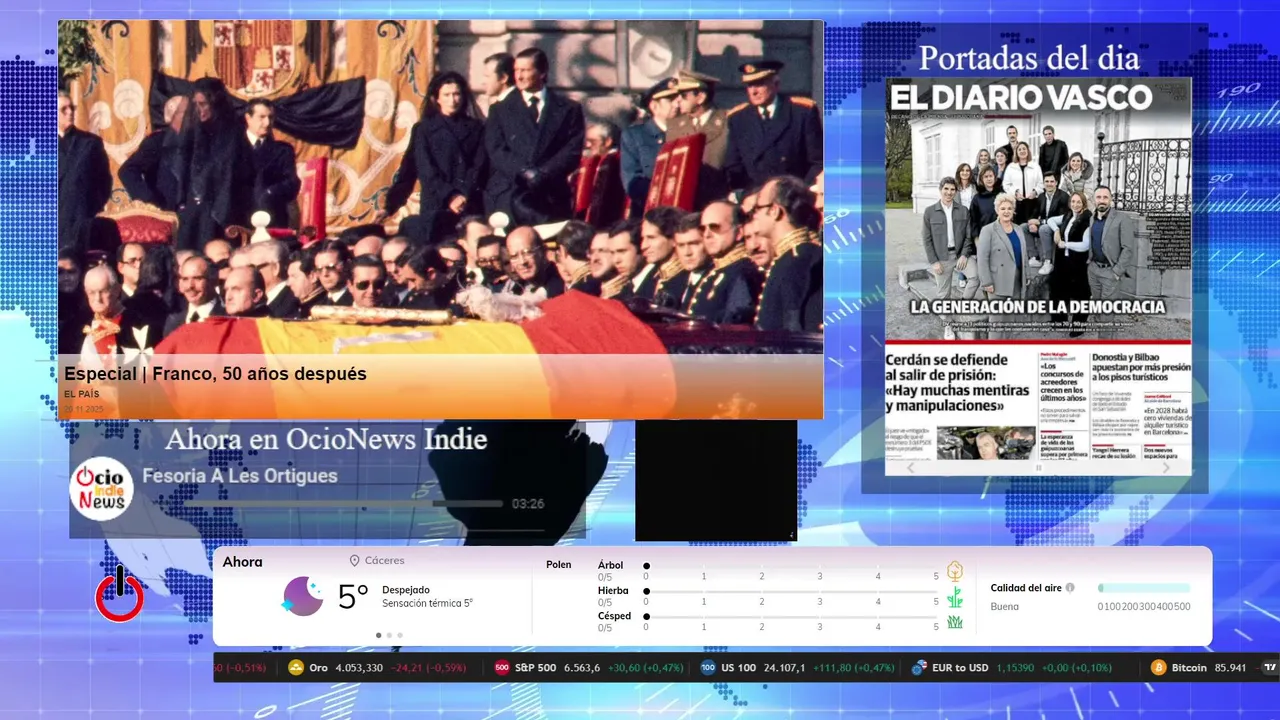Open info icon next to Calidad del aire
Image resolution: width=1280 pixels, height=720 pixels.
[x=1070, y=588]
